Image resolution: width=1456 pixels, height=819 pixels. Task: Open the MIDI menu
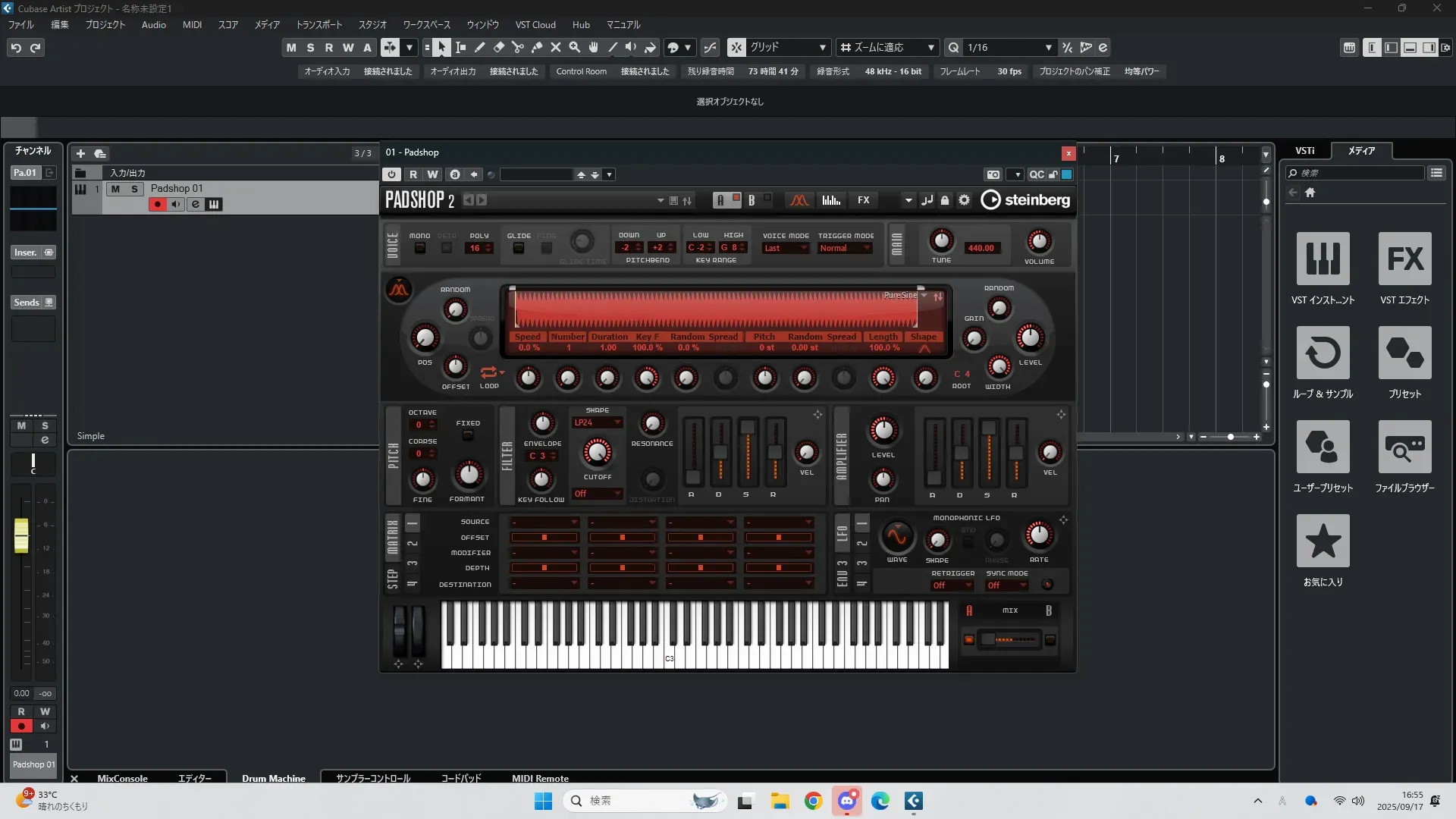192,25
